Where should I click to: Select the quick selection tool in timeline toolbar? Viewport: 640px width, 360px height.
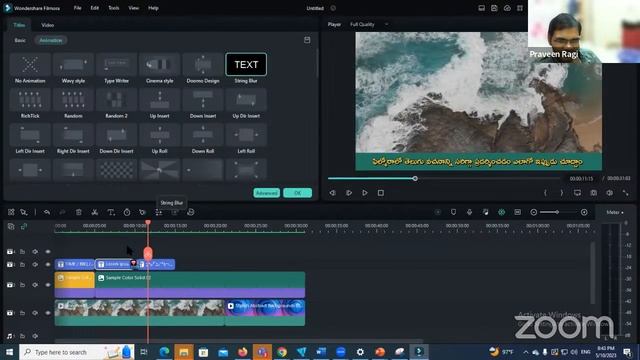click(x=24, y=212)
